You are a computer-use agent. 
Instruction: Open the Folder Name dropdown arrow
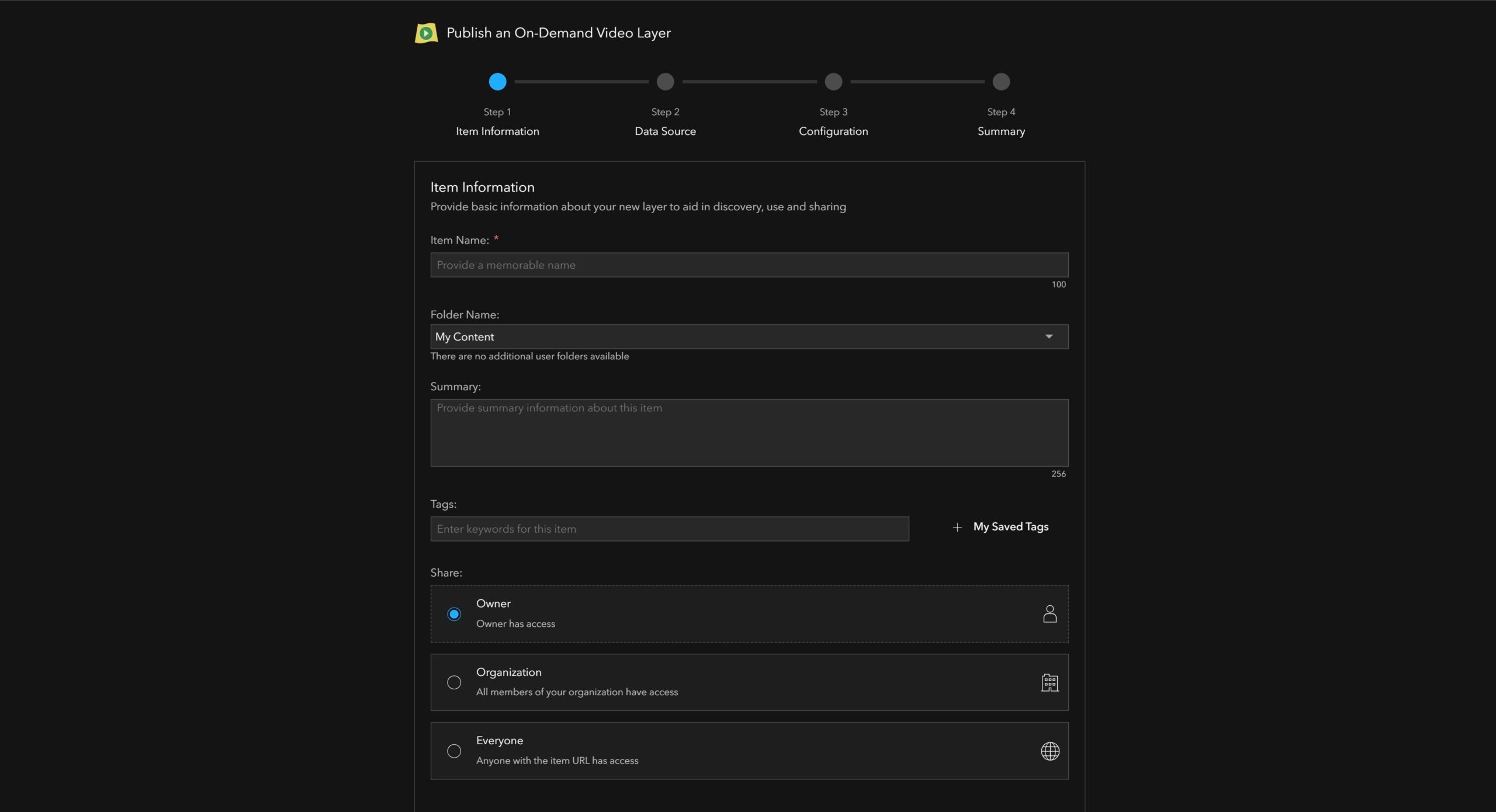1049,336
